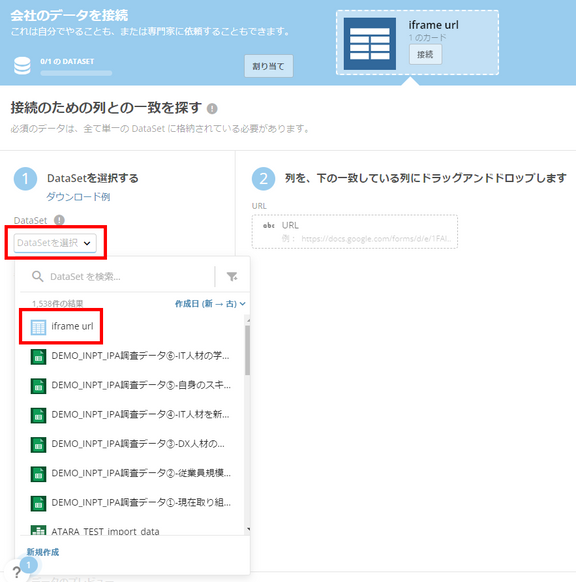
Task: Open the help question mark icon
Action: (x=16, y=572)
